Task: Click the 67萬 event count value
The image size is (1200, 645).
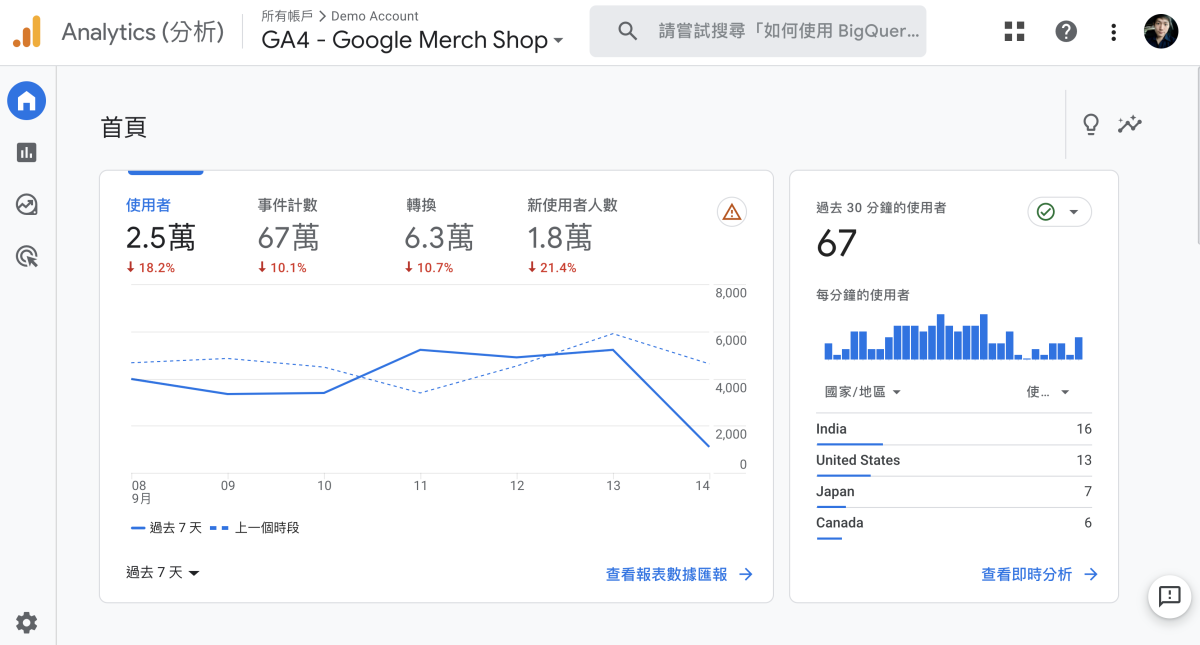Action: coord(289,238)
